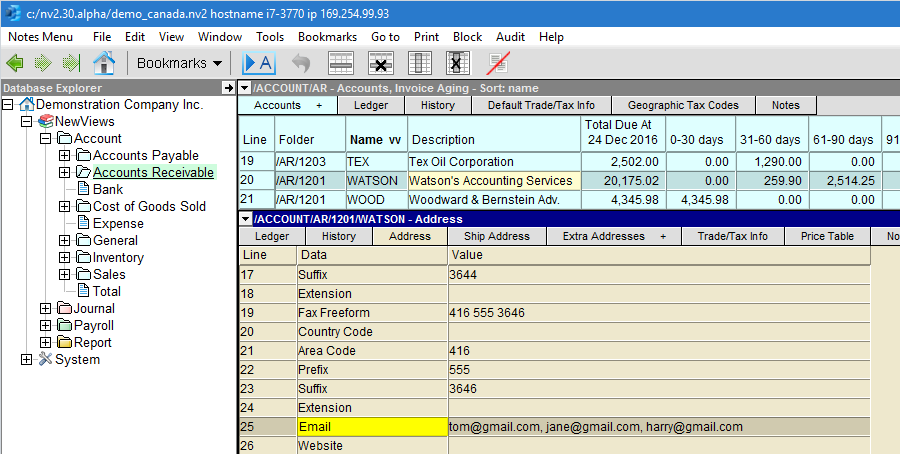900x454 pixels.
Task: Expand the Journal tree node
Action: (46, 309)
